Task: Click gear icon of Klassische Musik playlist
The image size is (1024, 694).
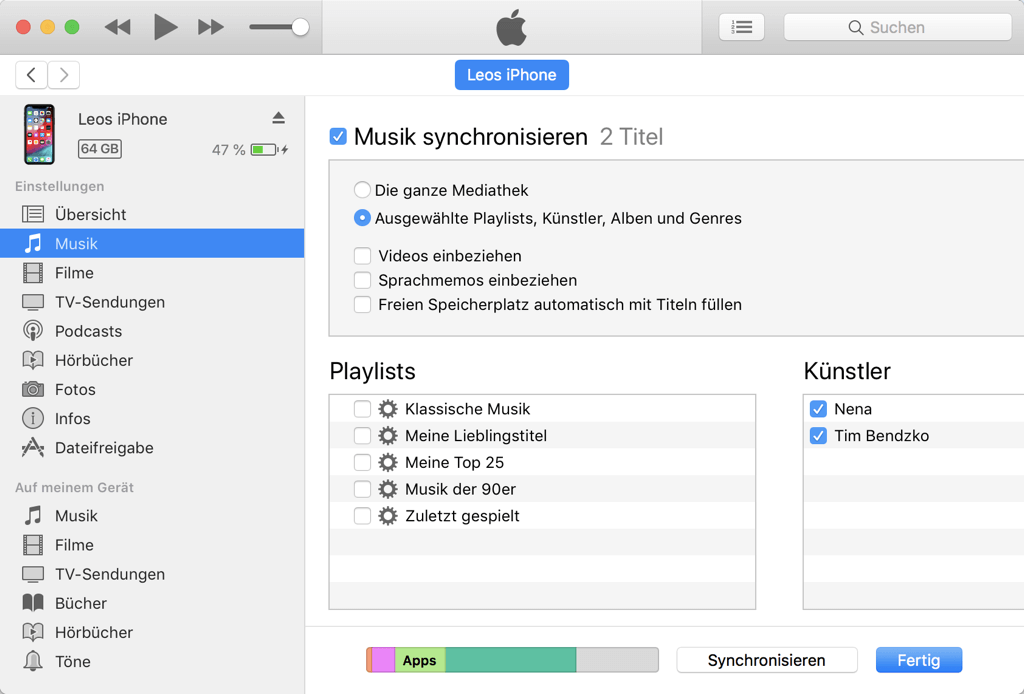Action: 388,409
